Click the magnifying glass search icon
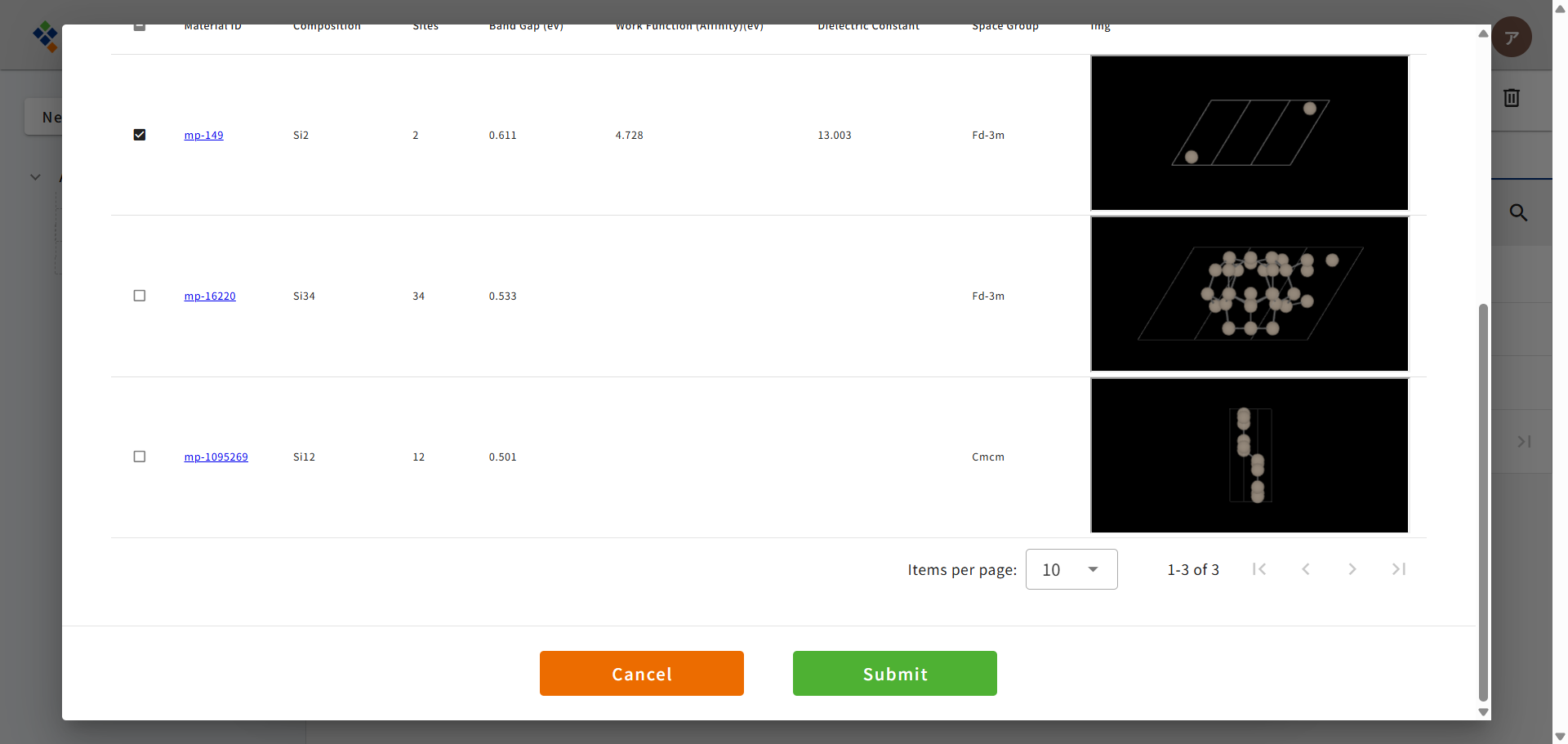This screenshot has height=744, width=1568. (x=1518, y=213)
